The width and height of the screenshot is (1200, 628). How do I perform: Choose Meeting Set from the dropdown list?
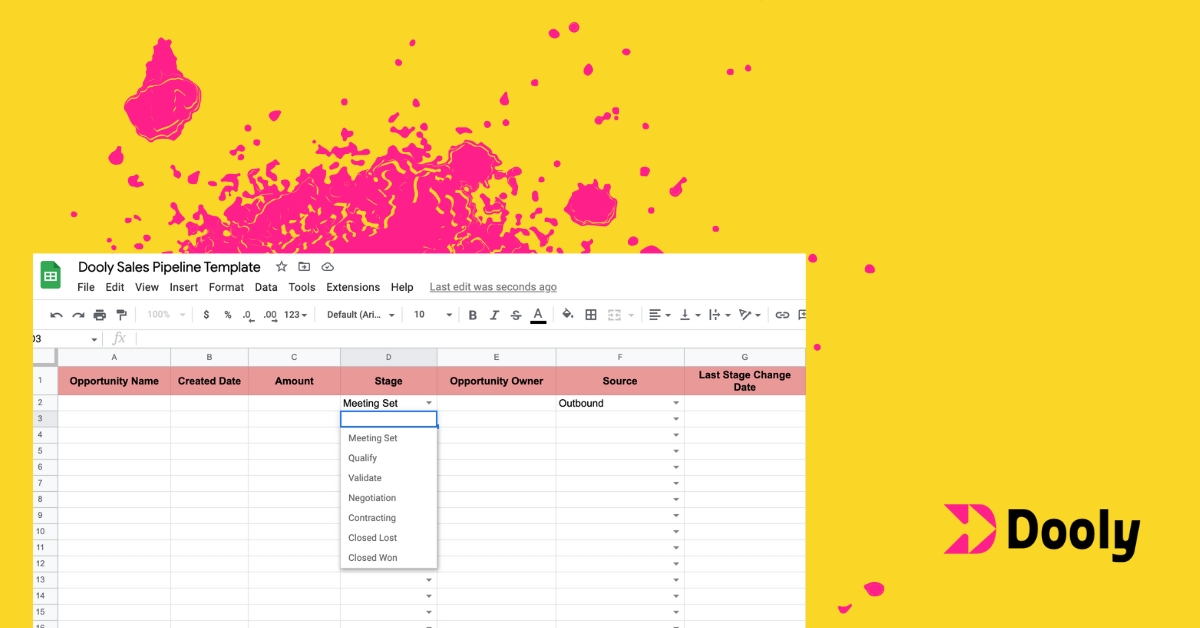coord(389,438)
